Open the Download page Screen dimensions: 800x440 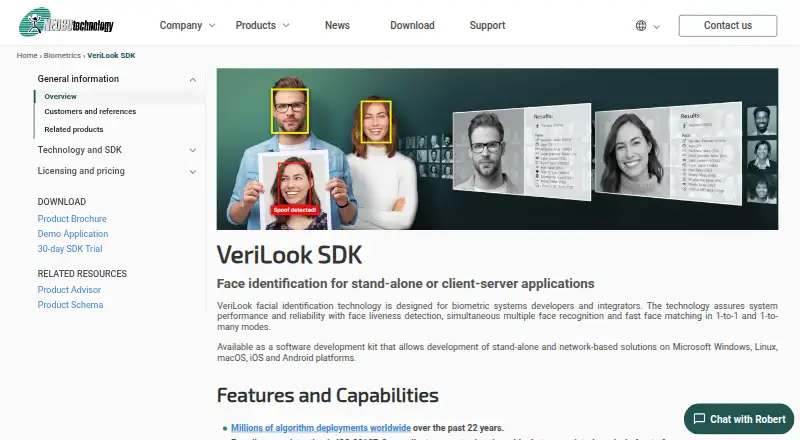pos(412,26)
